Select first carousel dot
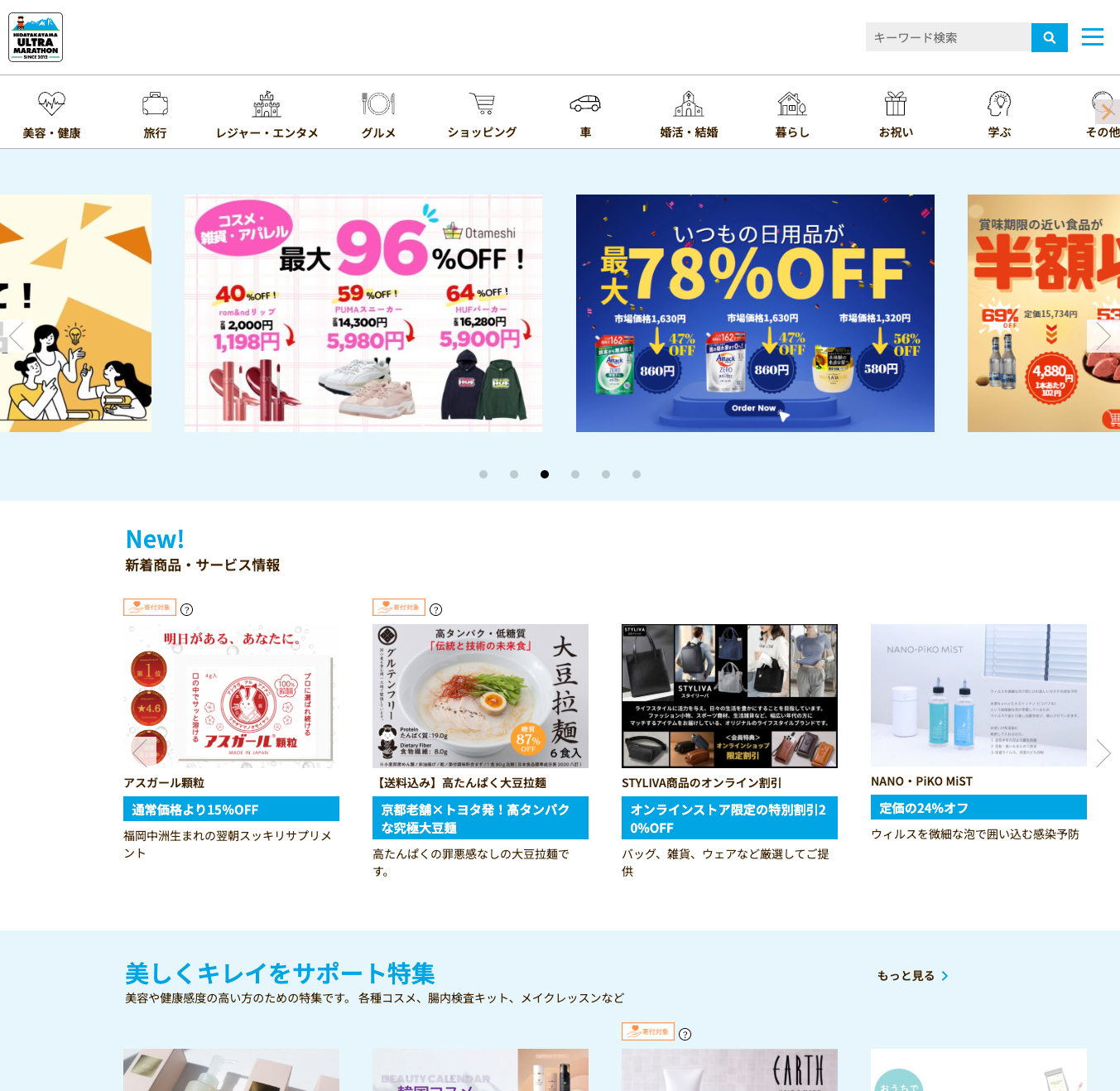Viewport: 1120px width, 1091px height. (483, 474)
